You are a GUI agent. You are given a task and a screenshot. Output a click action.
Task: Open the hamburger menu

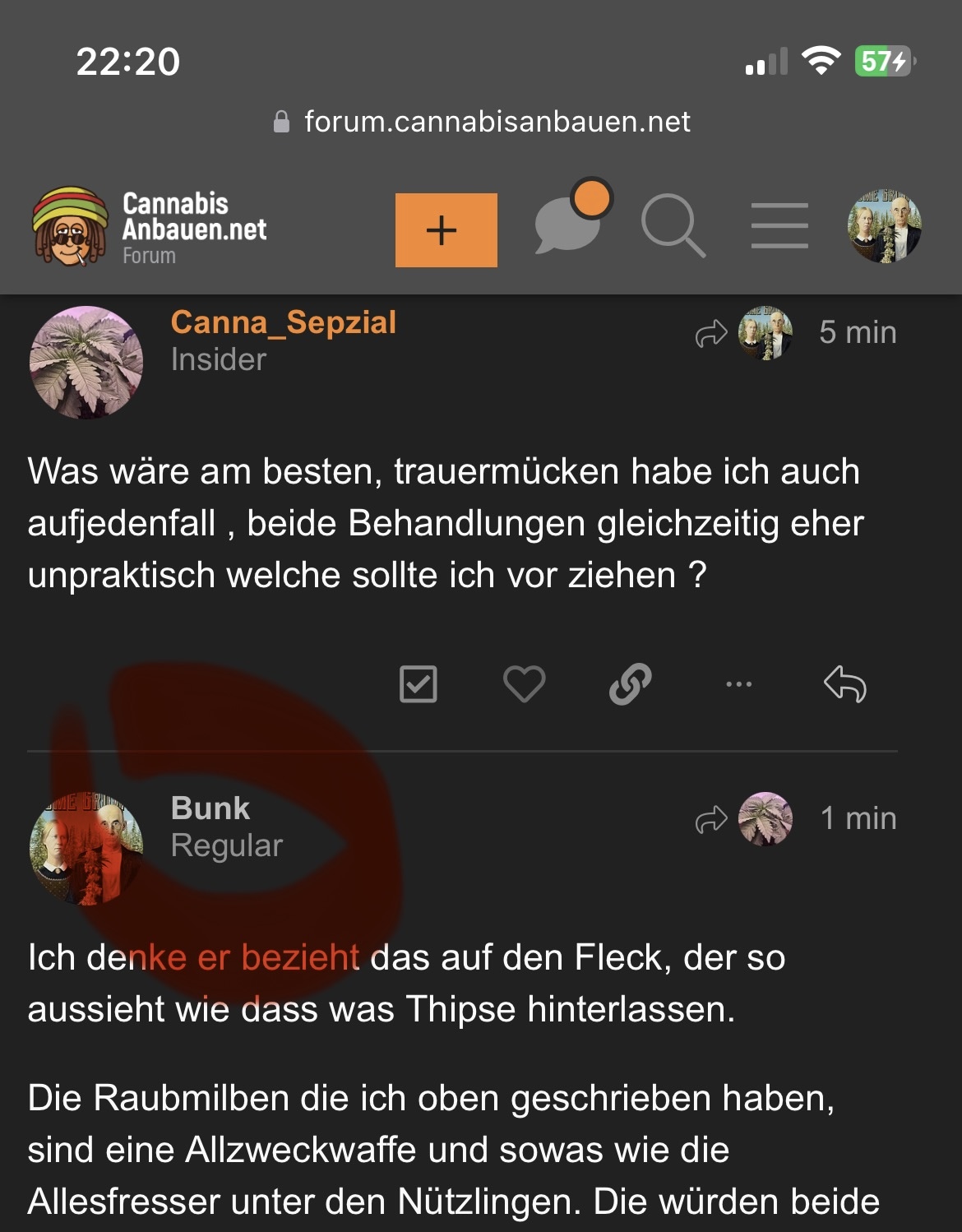[x=779, y=225]
